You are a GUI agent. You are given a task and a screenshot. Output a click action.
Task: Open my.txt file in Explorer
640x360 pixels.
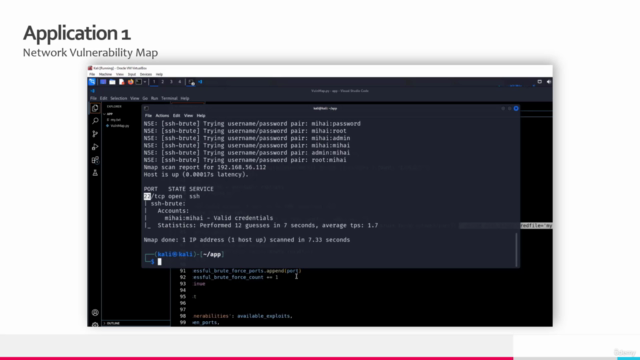115,120
